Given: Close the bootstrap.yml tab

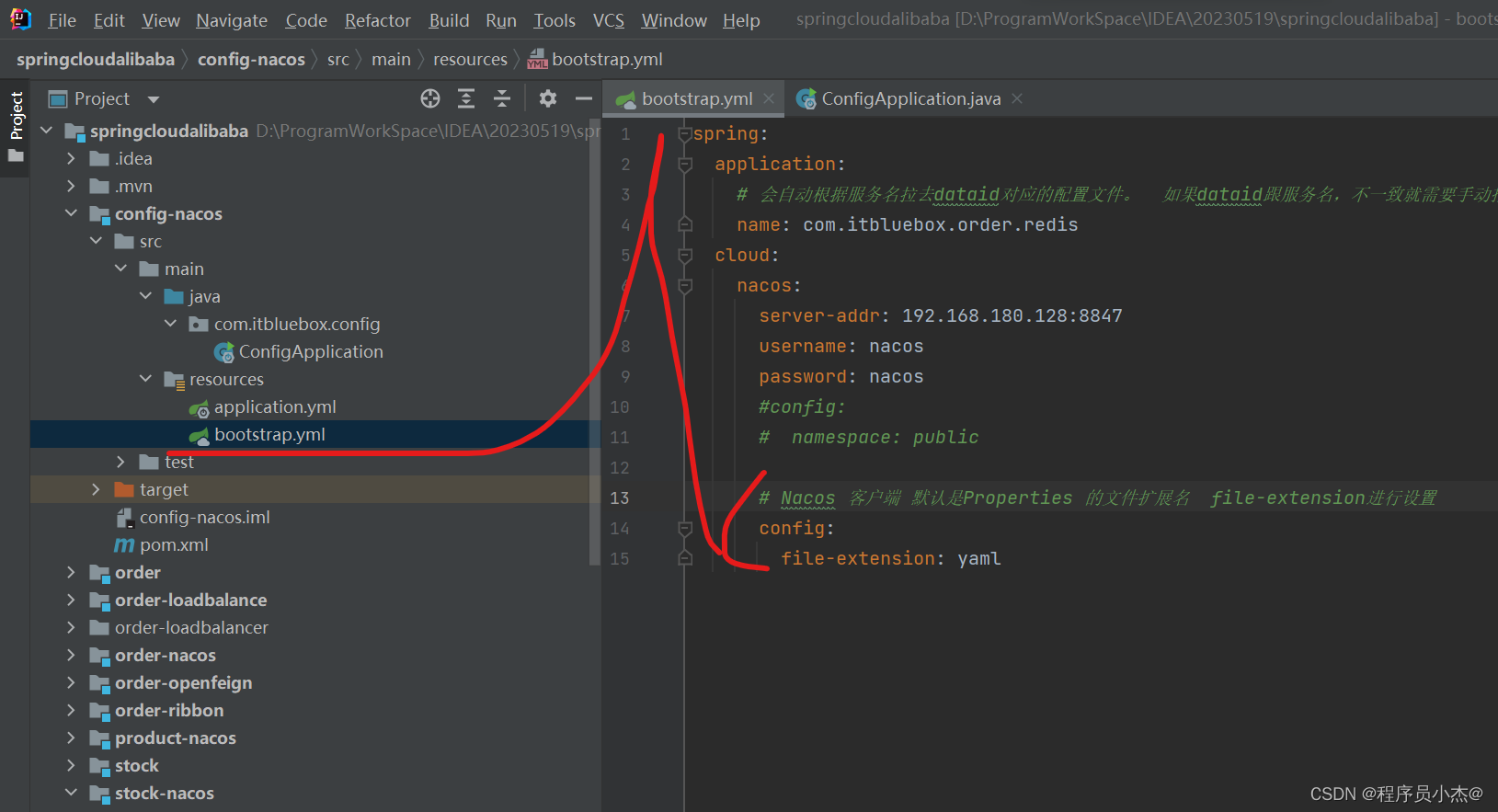Looking at the screenshot, I should [x=769, y=98].
